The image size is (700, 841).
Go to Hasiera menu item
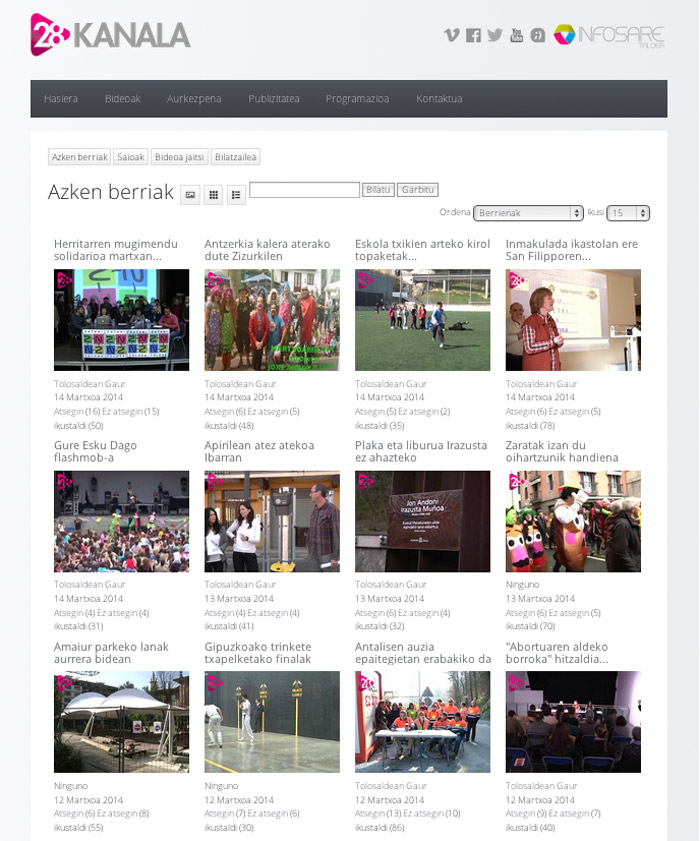pos(61,99)
